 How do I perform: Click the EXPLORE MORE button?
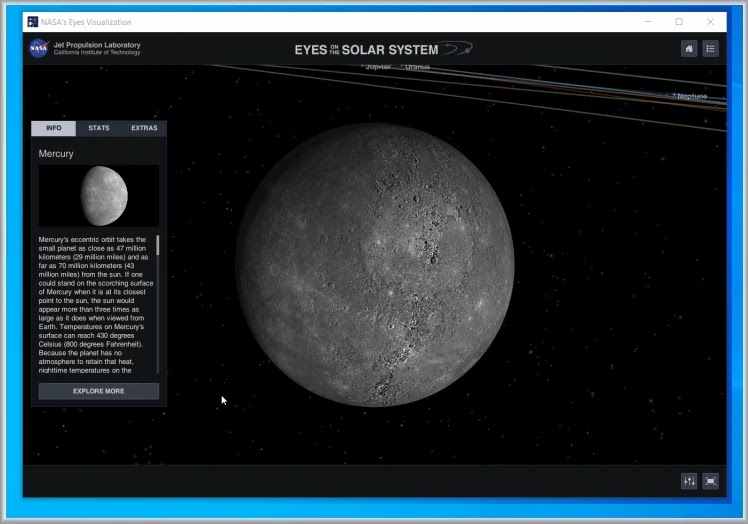pyautogui.click(x=99, y=391)
